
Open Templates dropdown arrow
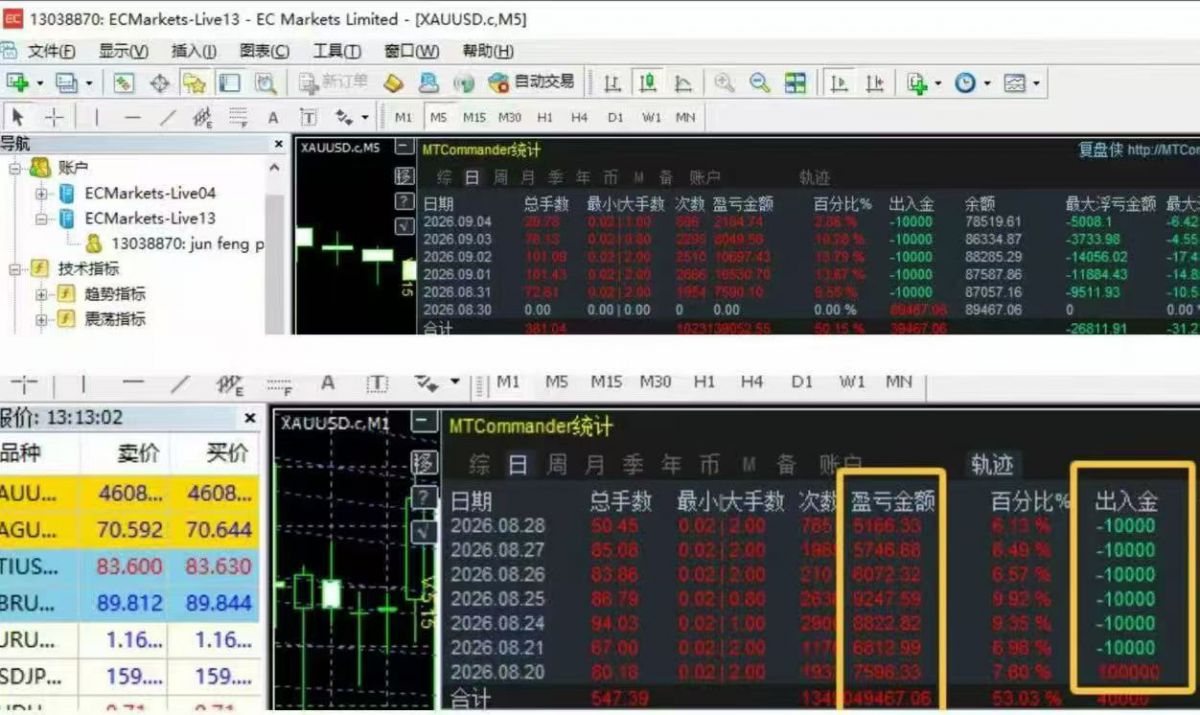pos(1036,83)
